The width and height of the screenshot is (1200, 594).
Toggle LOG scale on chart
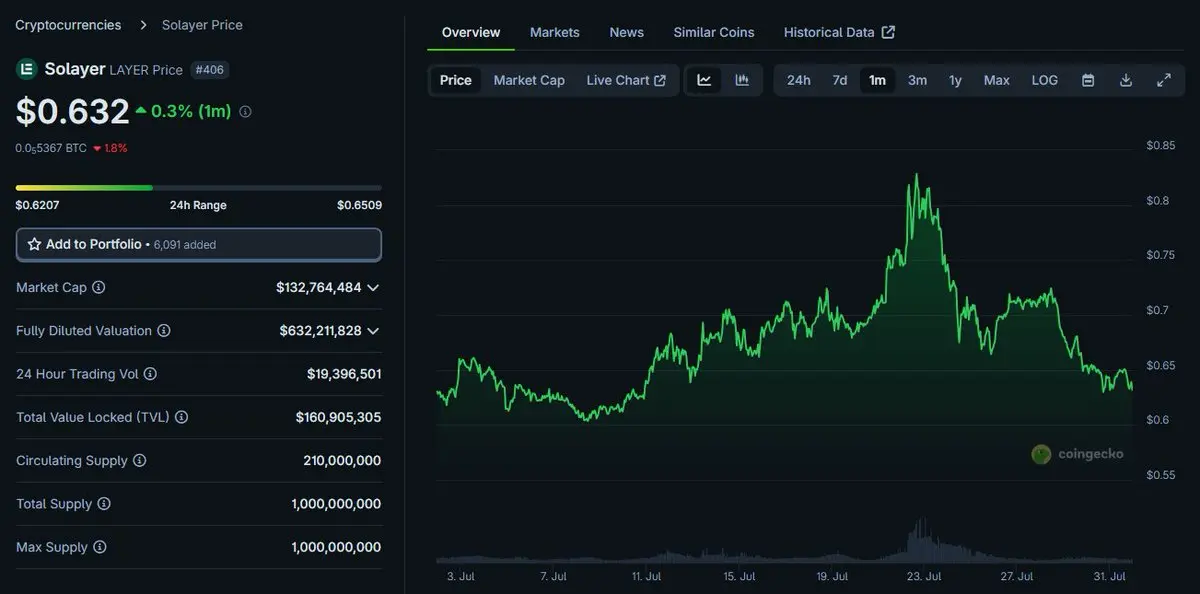pyautogui.click(x=1045, y=80)
